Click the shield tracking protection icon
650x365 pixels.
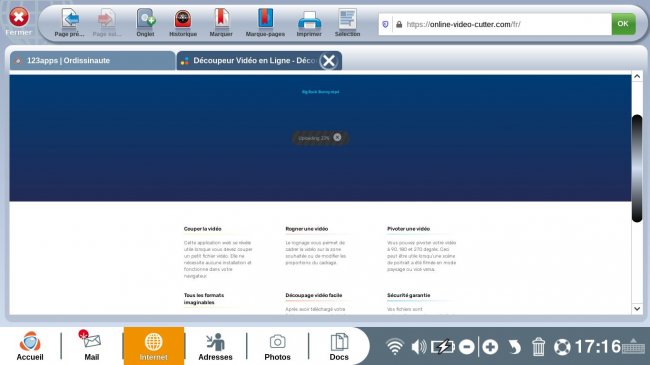coord(385,24)
